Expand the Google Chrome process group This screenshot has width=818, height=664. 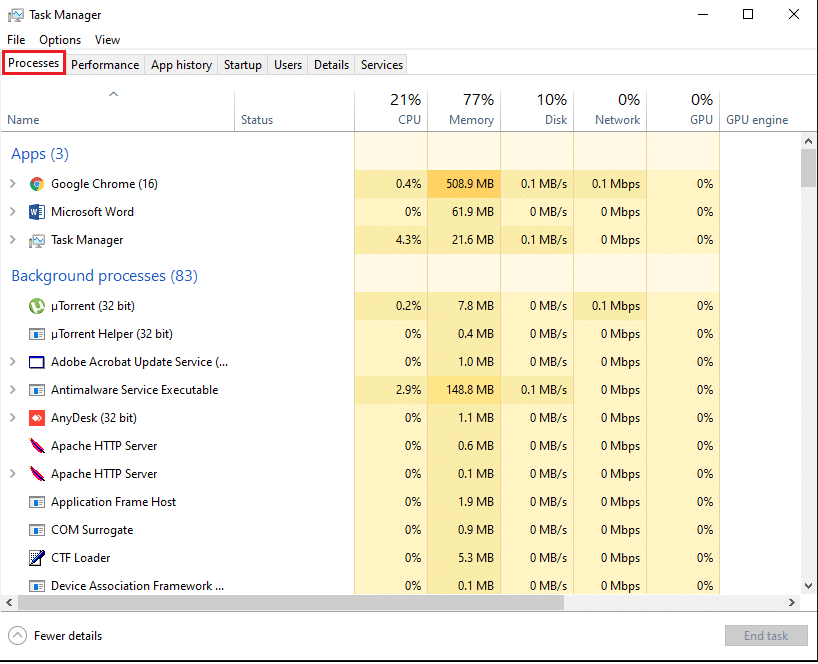(13, 184)
